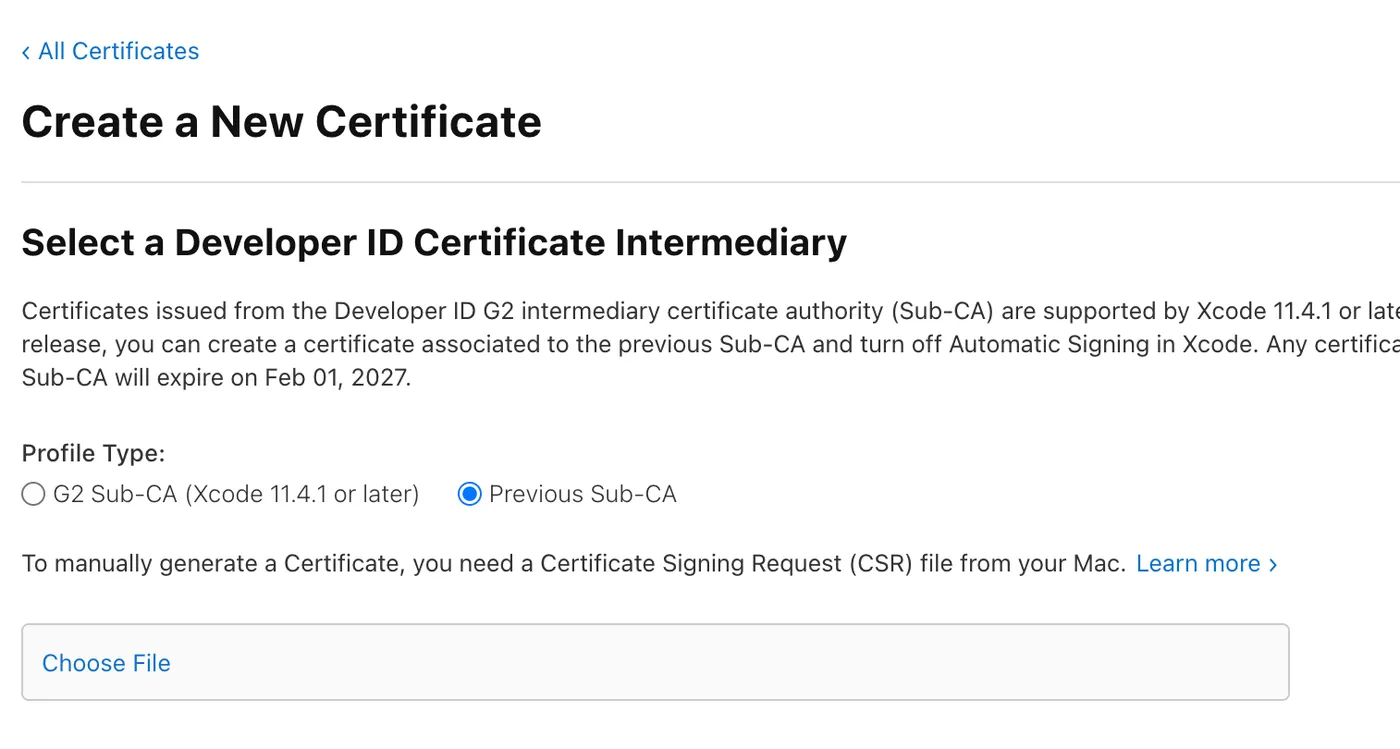Image resolution: width=1400 pixels, height=749 pixels.
Task: Click the 'G2 Sub-CA (Xcode 11.4.1 or later)' label
Action: click(236, 494)
